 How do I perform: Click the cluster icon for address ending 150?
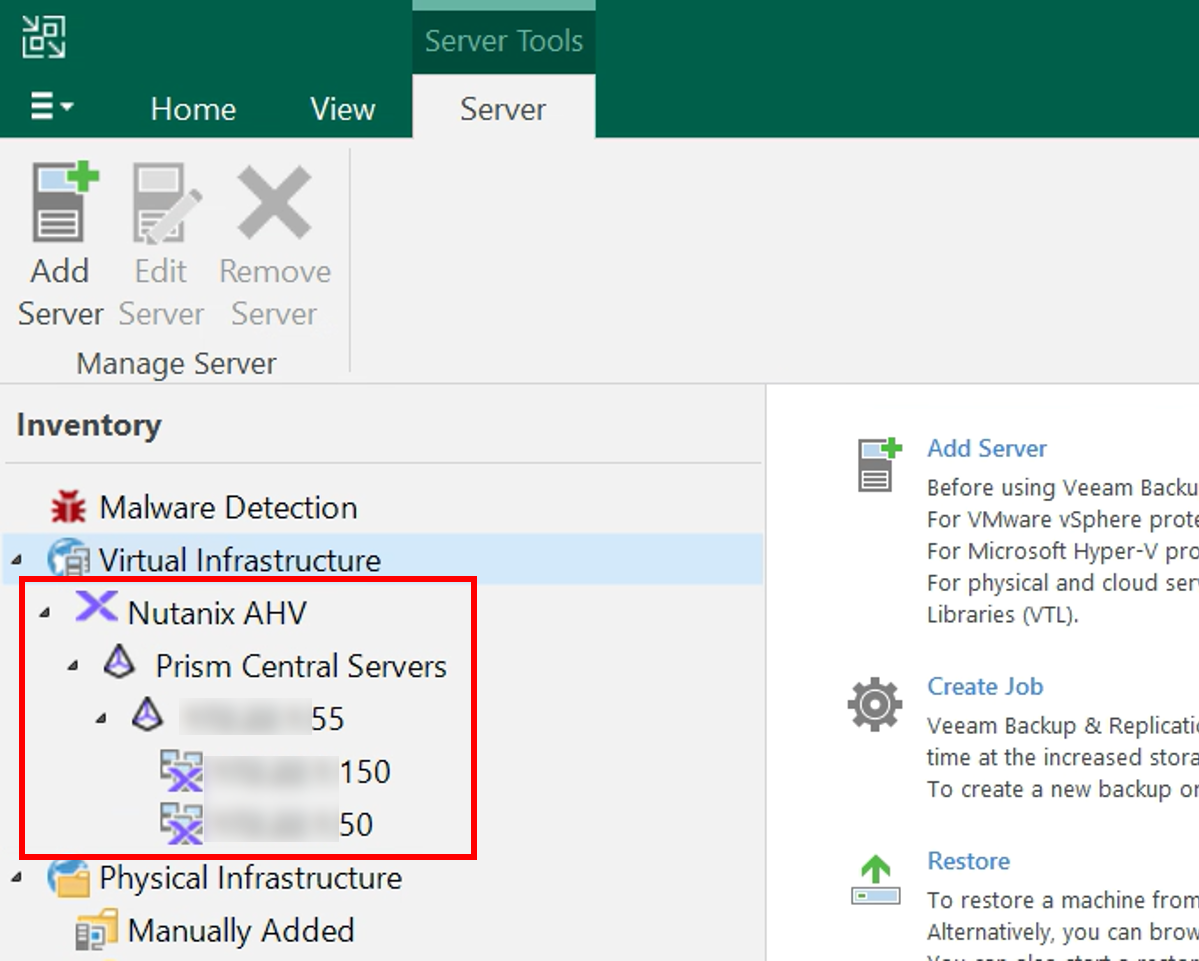click(x=181, y=771)
